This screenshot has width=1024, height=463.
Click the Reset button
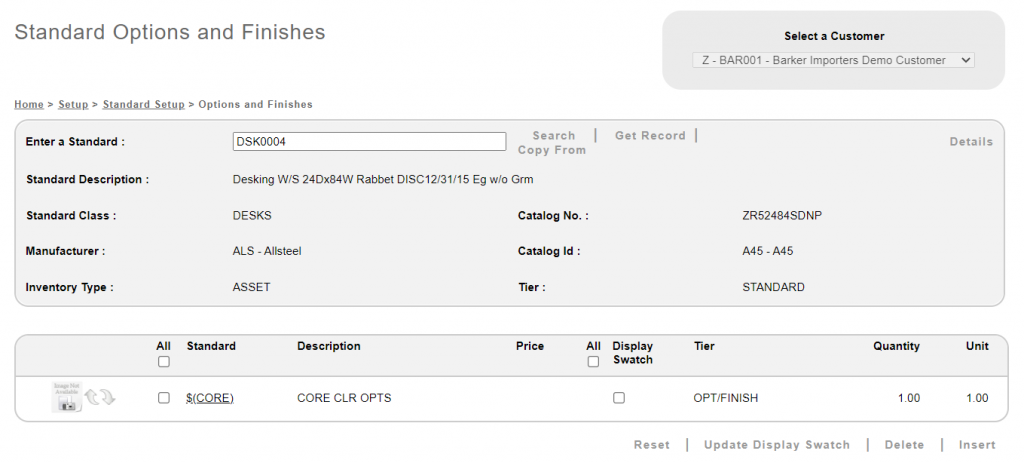pos(652,445)
